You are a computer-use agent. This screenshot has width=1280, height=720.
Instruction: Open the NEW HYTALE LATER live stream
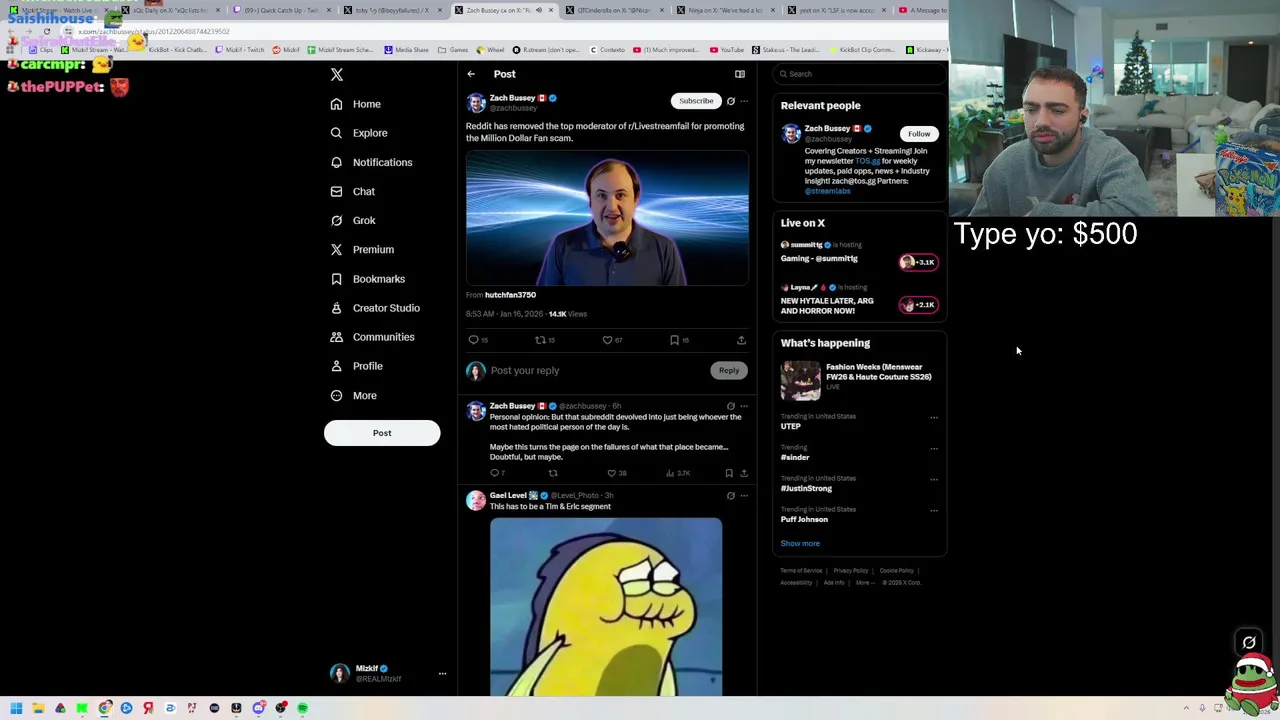[859, 300]
